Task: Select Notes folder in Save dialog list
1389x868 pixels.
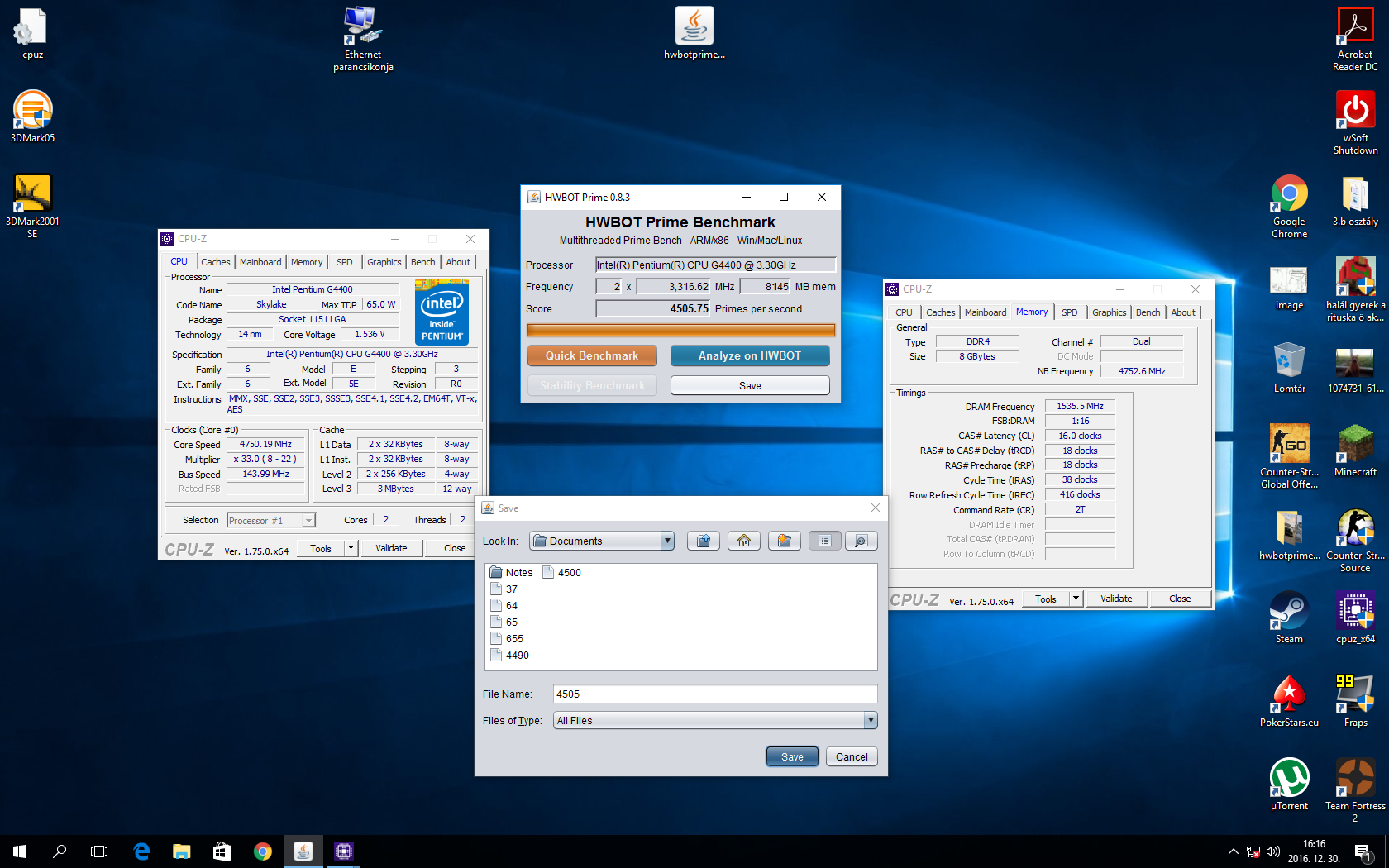Action: pyautogui.click(x=512, y=572)
